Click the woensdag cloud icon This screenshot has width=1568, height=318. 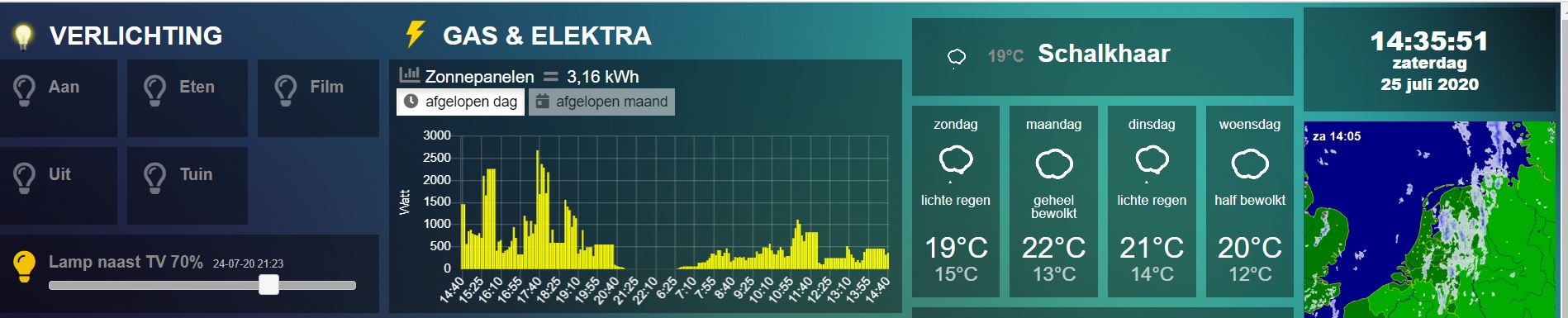pyautogui.click(x=1250, y=164)
